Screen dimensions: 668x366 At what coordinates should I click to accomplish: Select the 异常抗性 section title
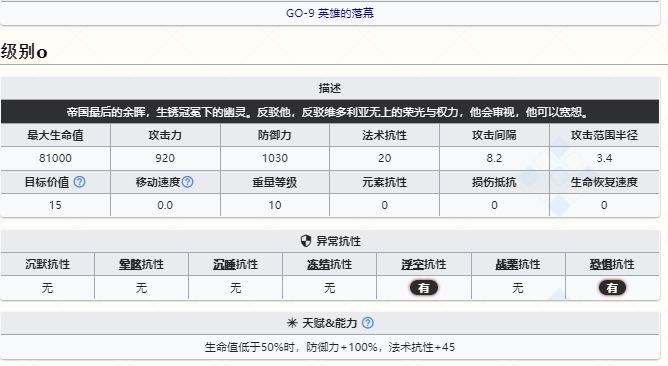(338, 241)
